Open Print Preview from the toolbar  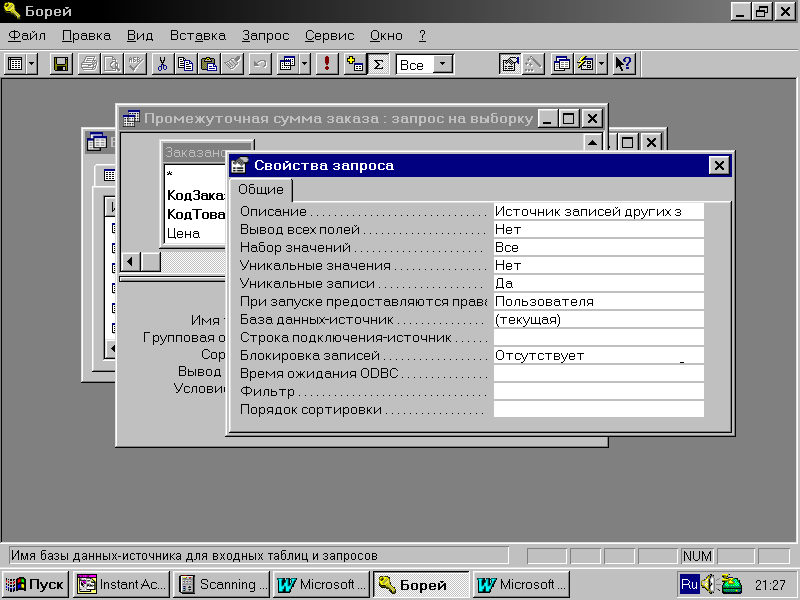click(112, 64)
